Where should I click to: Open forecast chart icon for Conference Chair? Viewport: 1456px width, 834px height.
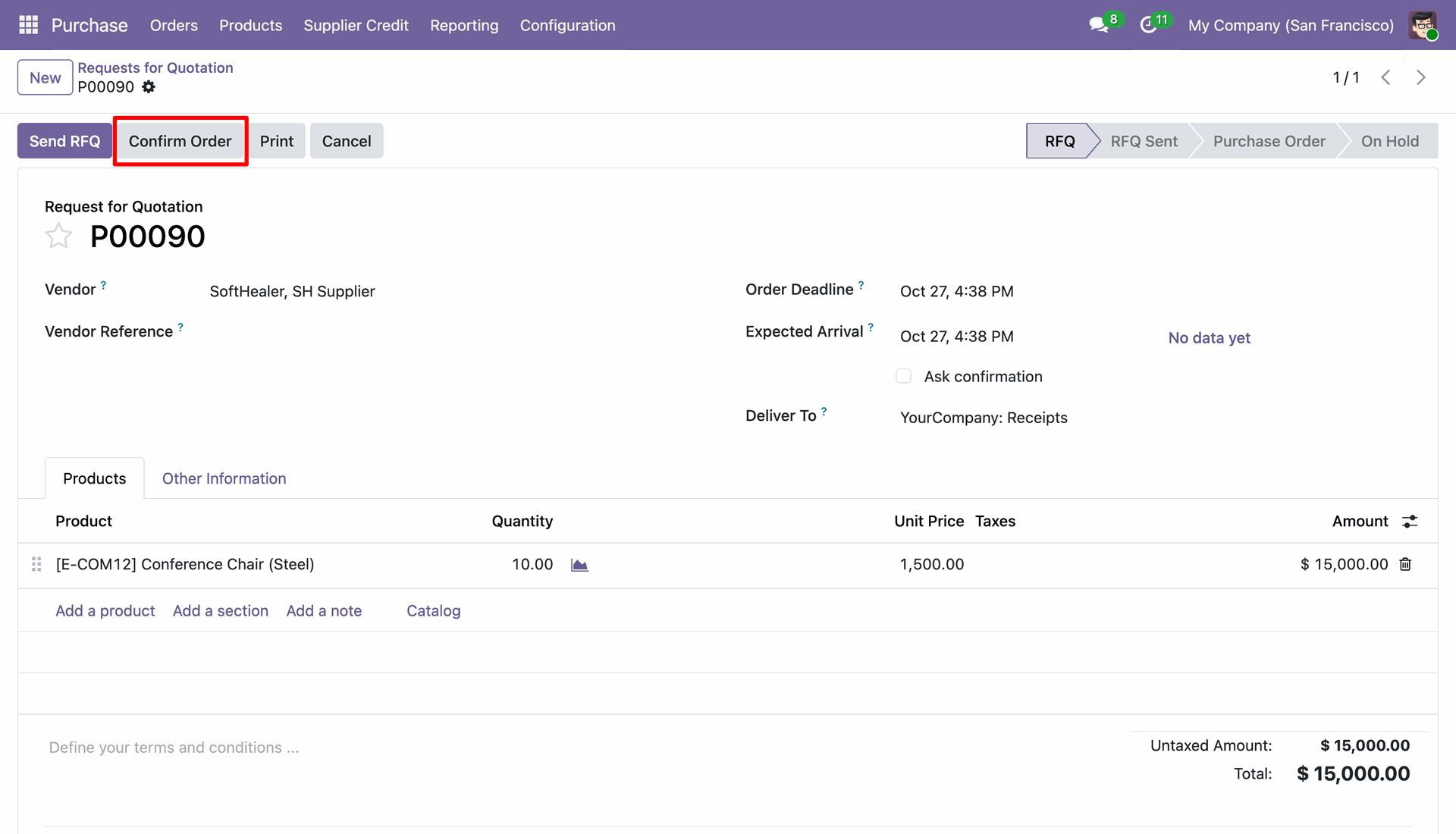(x=579, y=565)
